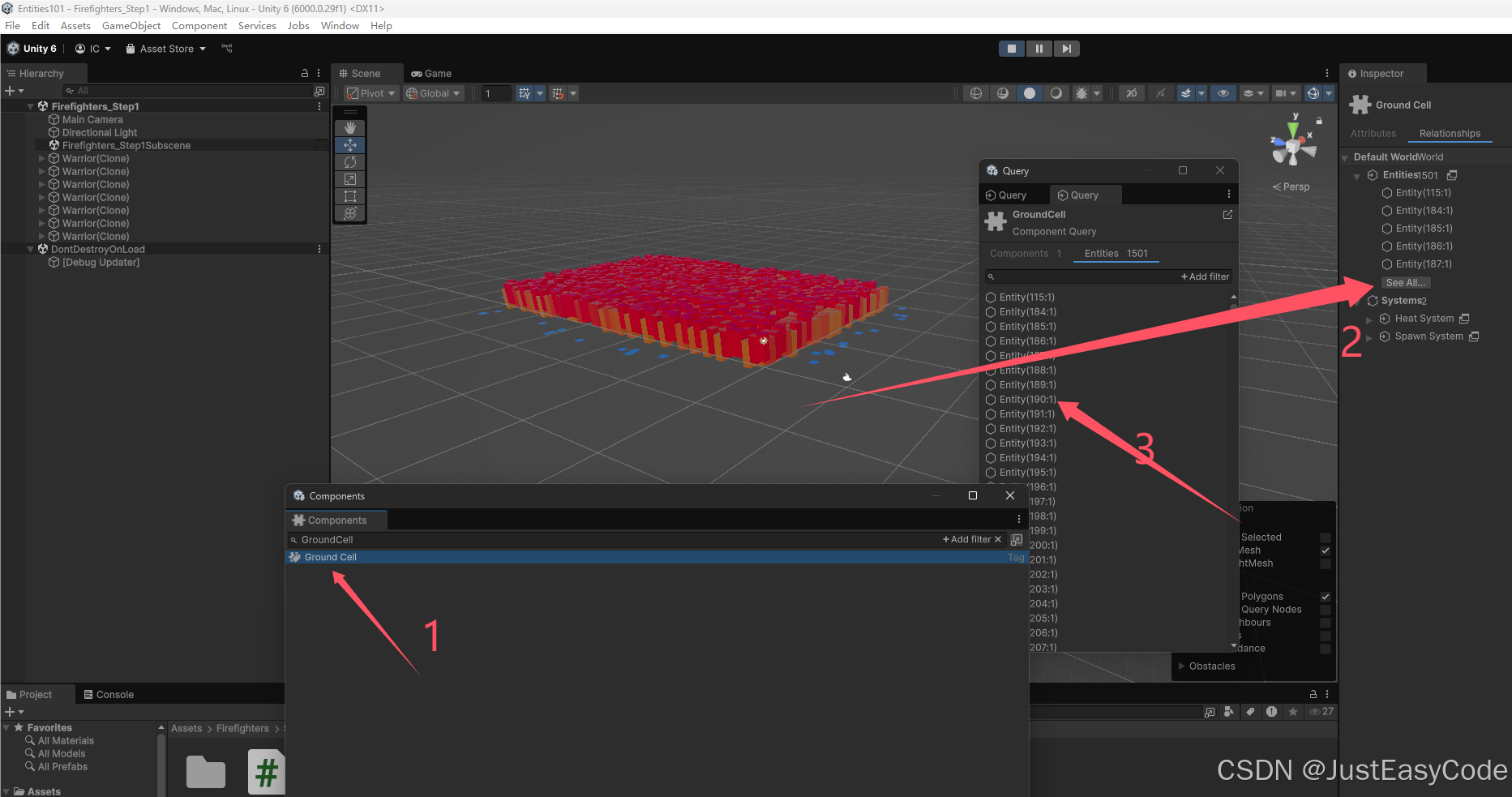Toggle the Show Only Selected checkbox

coord(1326,538)
